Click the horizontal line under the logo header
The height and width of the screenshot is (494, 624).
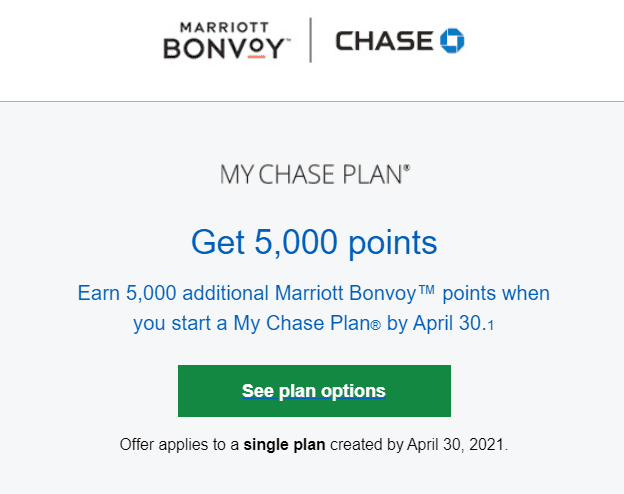point(312,102)
